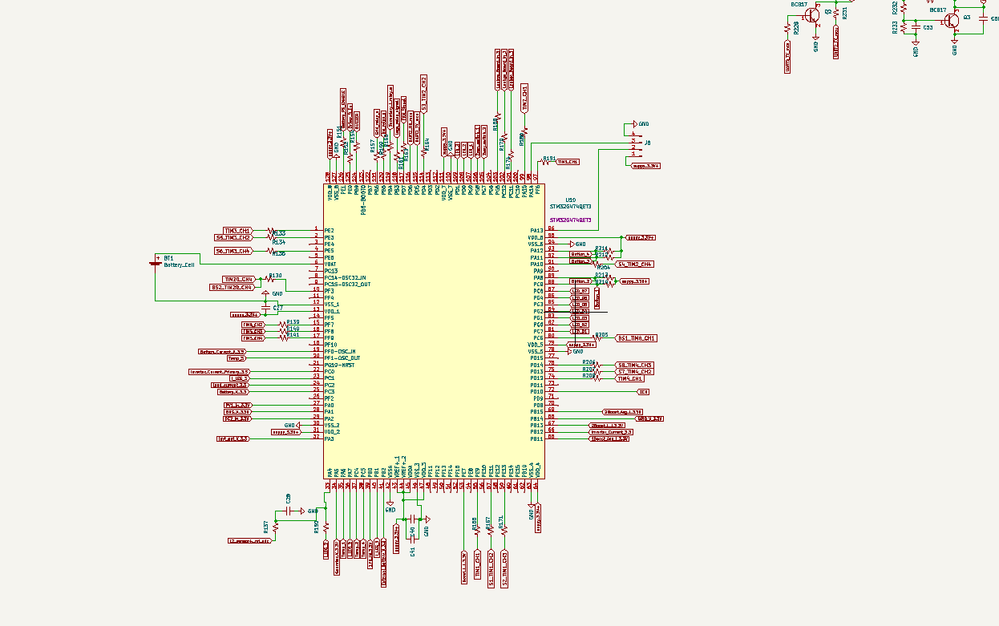Select the S4_TIM2_CH4 net label
999x626 pixels.
click(635, 264)
